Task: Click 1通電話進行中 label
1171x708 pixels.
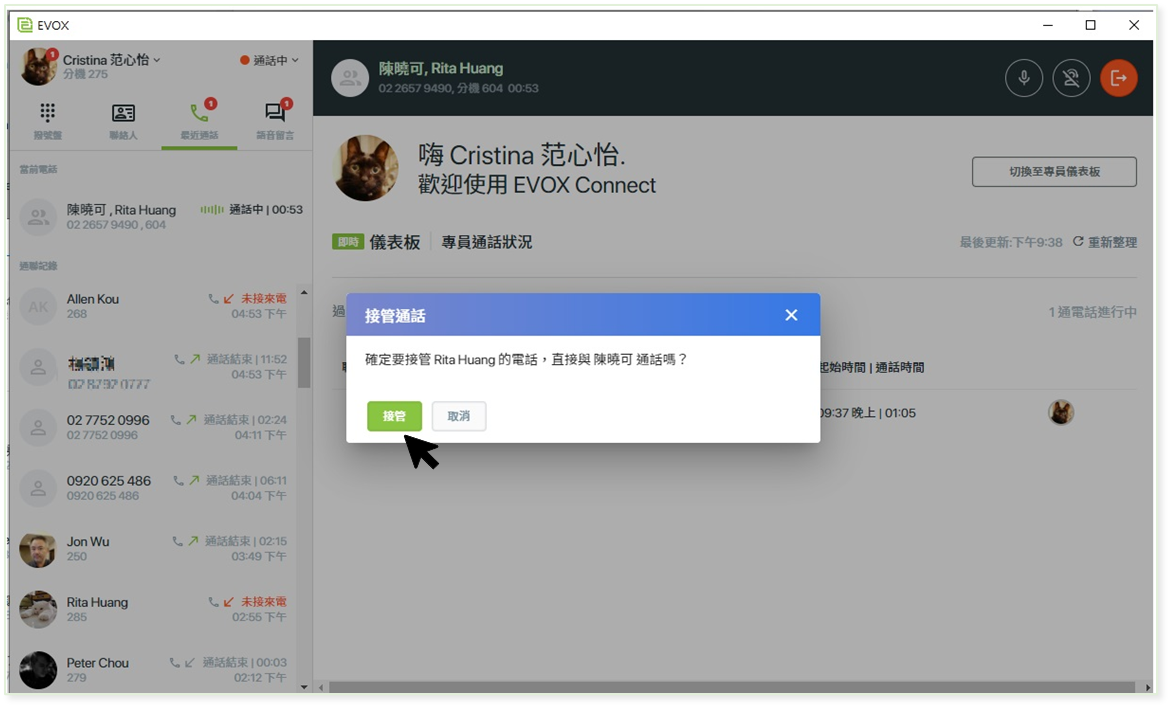Action: pyautogui.click(x=1093, y=312)
